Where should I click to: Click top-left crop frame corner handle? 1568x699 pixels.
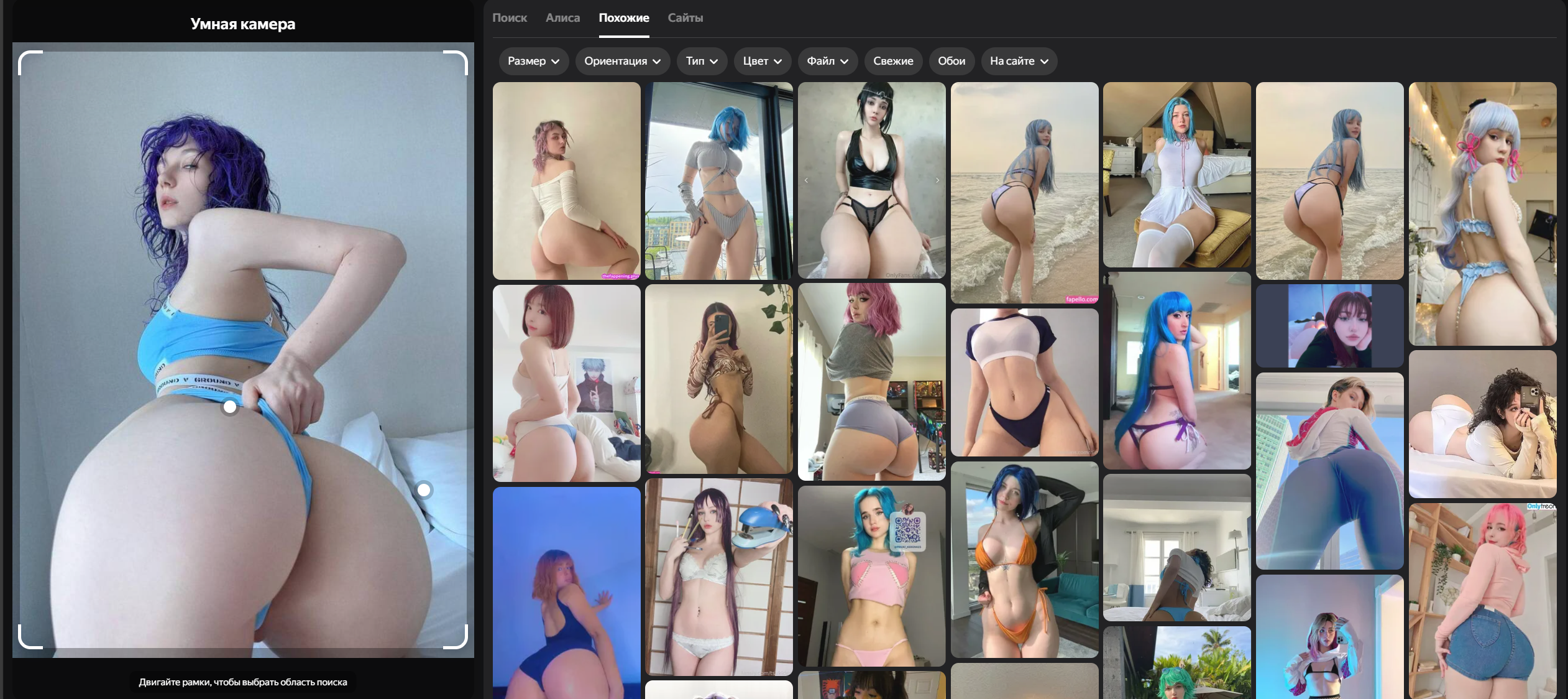22,55
